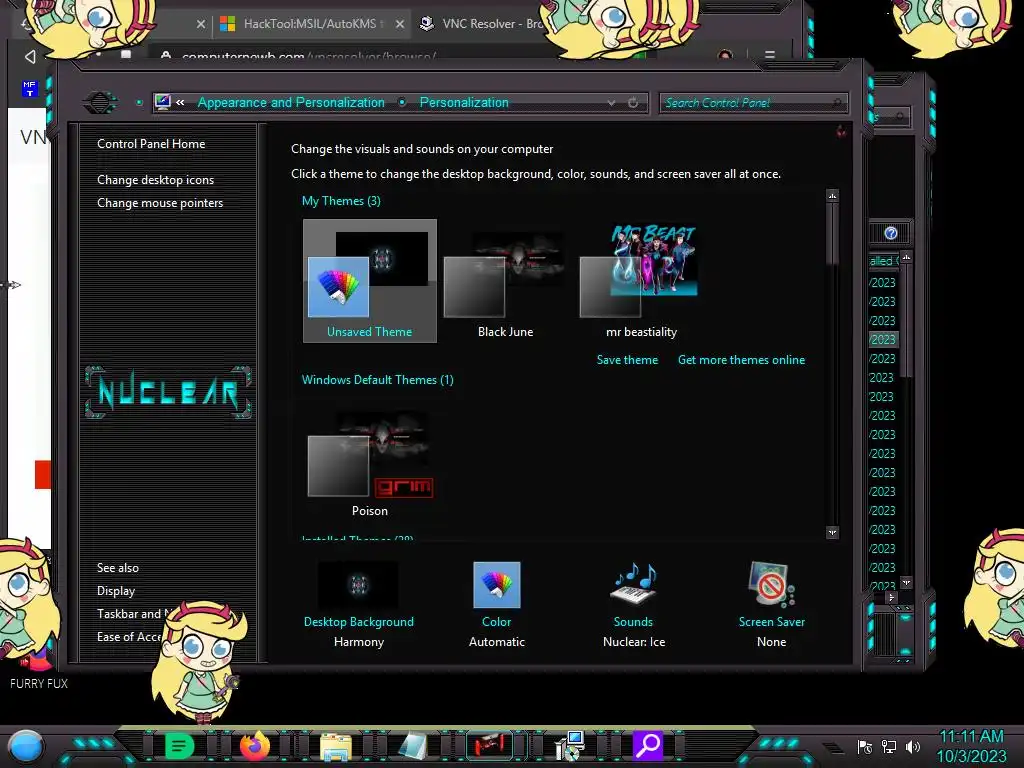Image resolution: width=1024 pixels, height=768 pixels.
Task: Refresh the Personalization page
Action: tap(633, 103)
